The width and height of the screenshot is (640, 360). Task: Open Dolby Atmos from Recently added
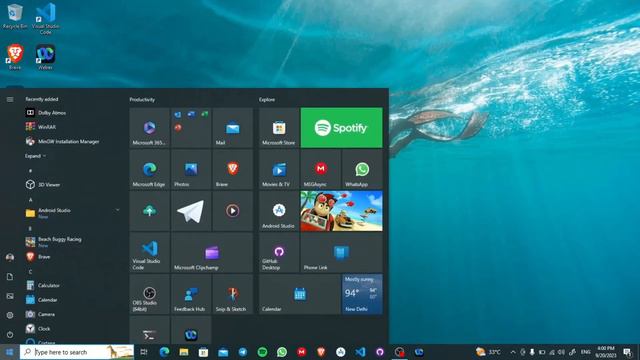pos(73,113)
